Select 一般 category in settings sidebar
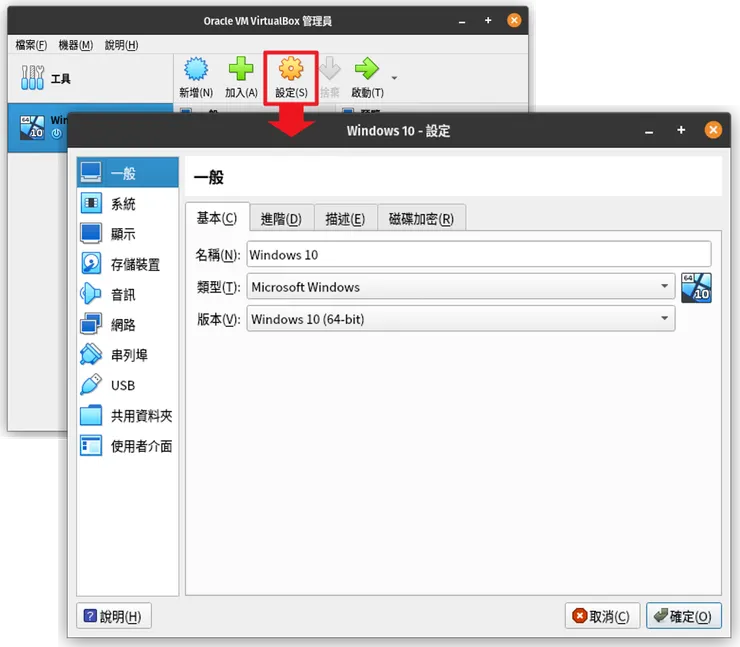 pos(128,173)
